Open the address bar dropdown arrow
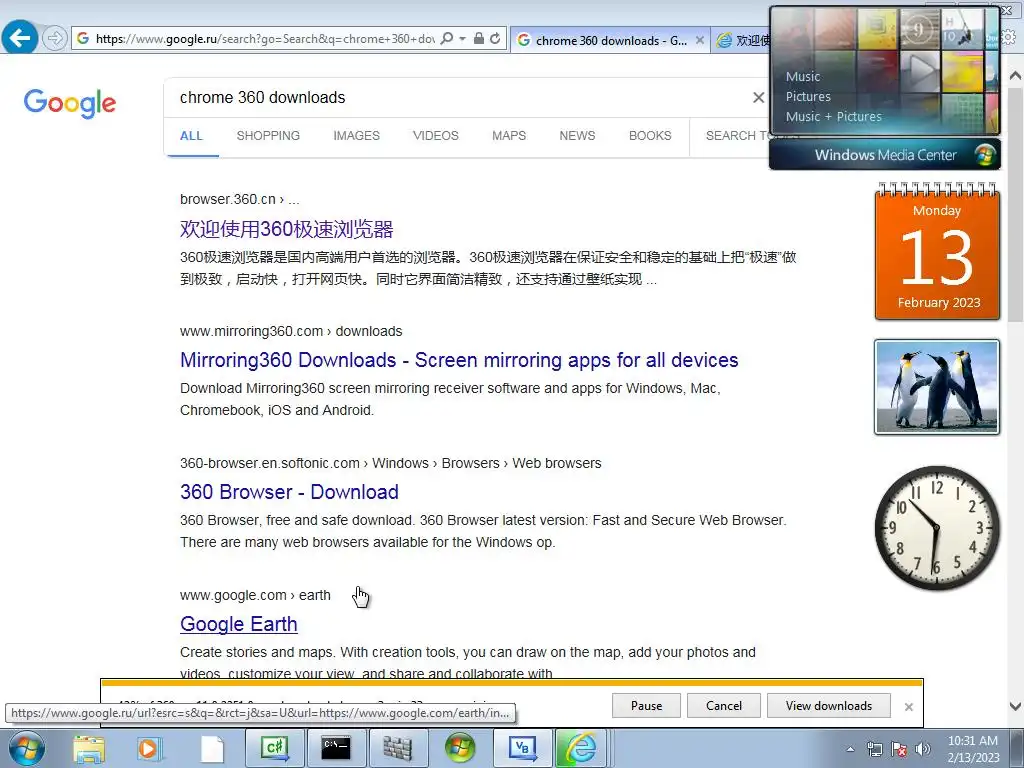 point(462,39)
